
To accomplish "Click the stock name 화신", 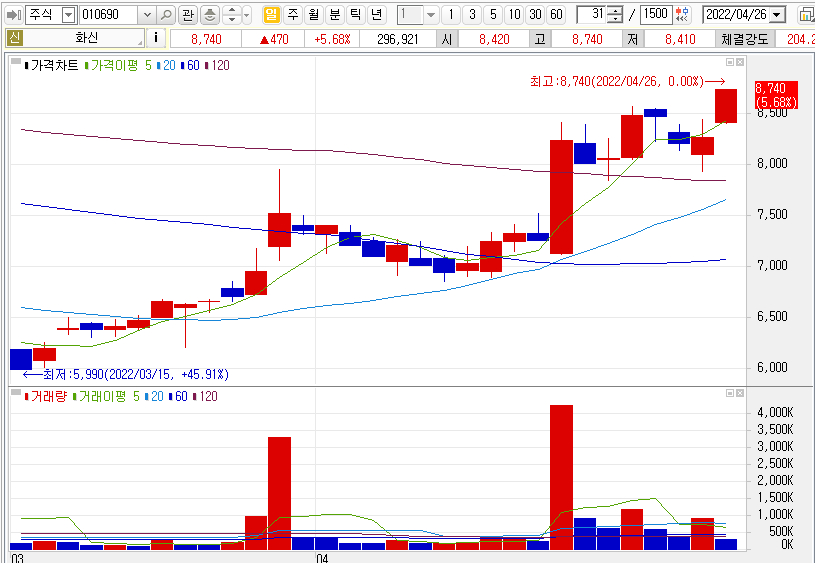I will (x=86, y=38).
